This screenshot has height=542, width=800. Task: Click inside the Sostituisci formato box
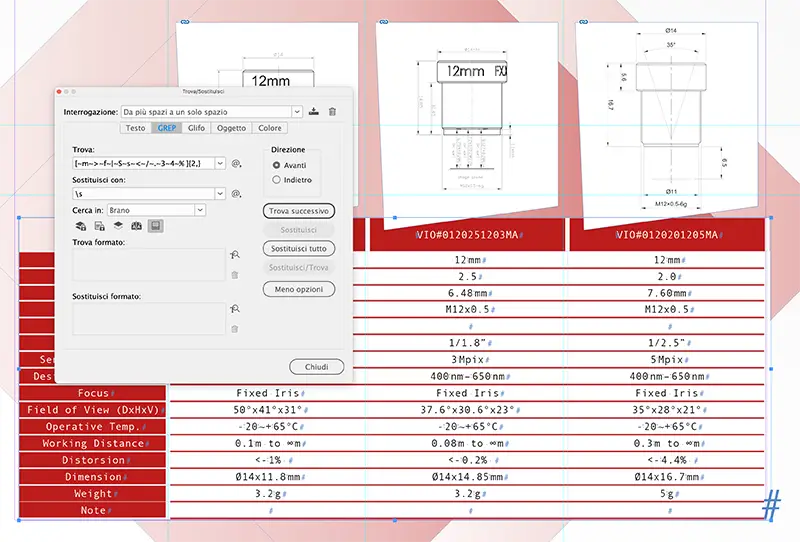pyautogui.click(x=148, y=319)
